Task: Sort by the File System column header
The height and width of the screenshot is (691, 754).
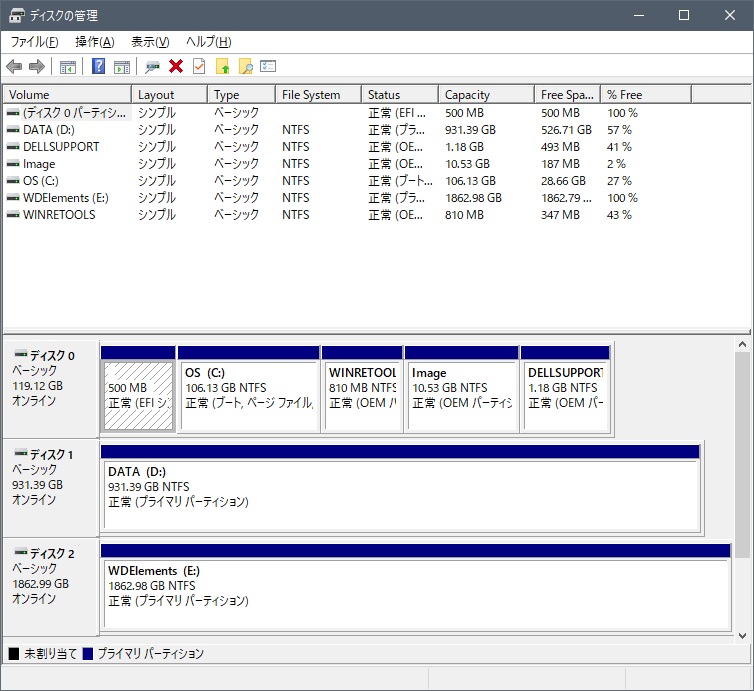Action: coord(319,95)
